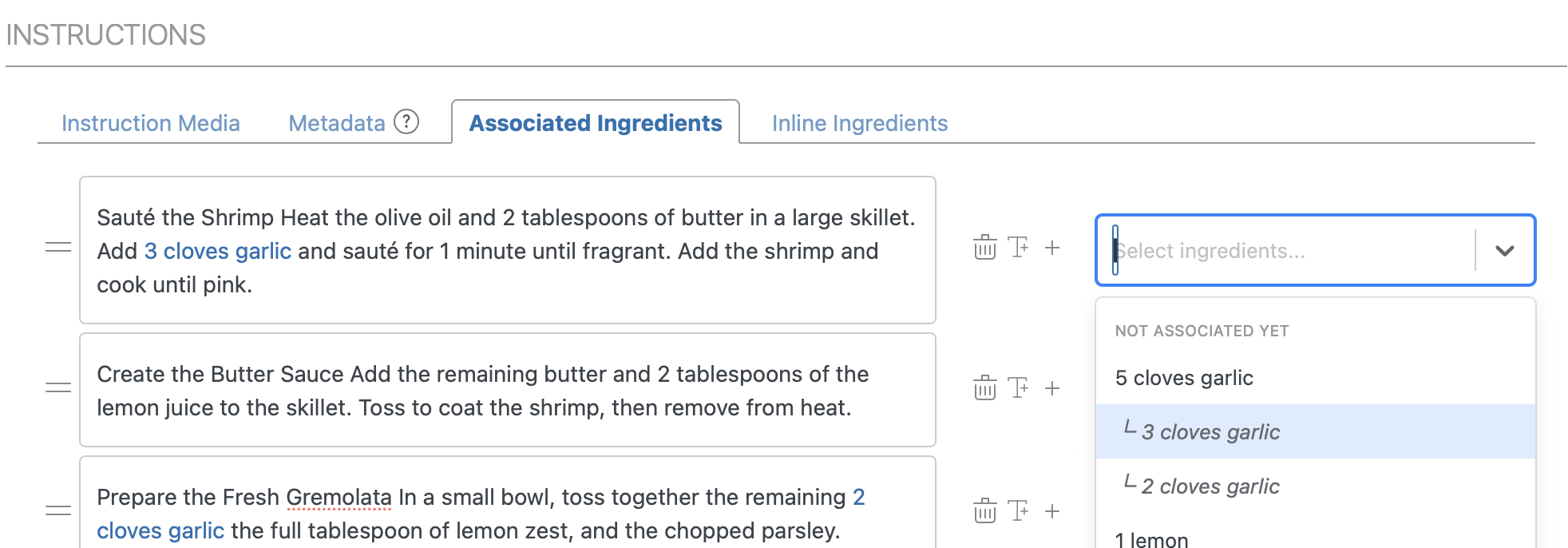Grab the drag handle for Sauté the Shrimp step
Viewport: 1568px width, 548px height.
click(58, 248)
